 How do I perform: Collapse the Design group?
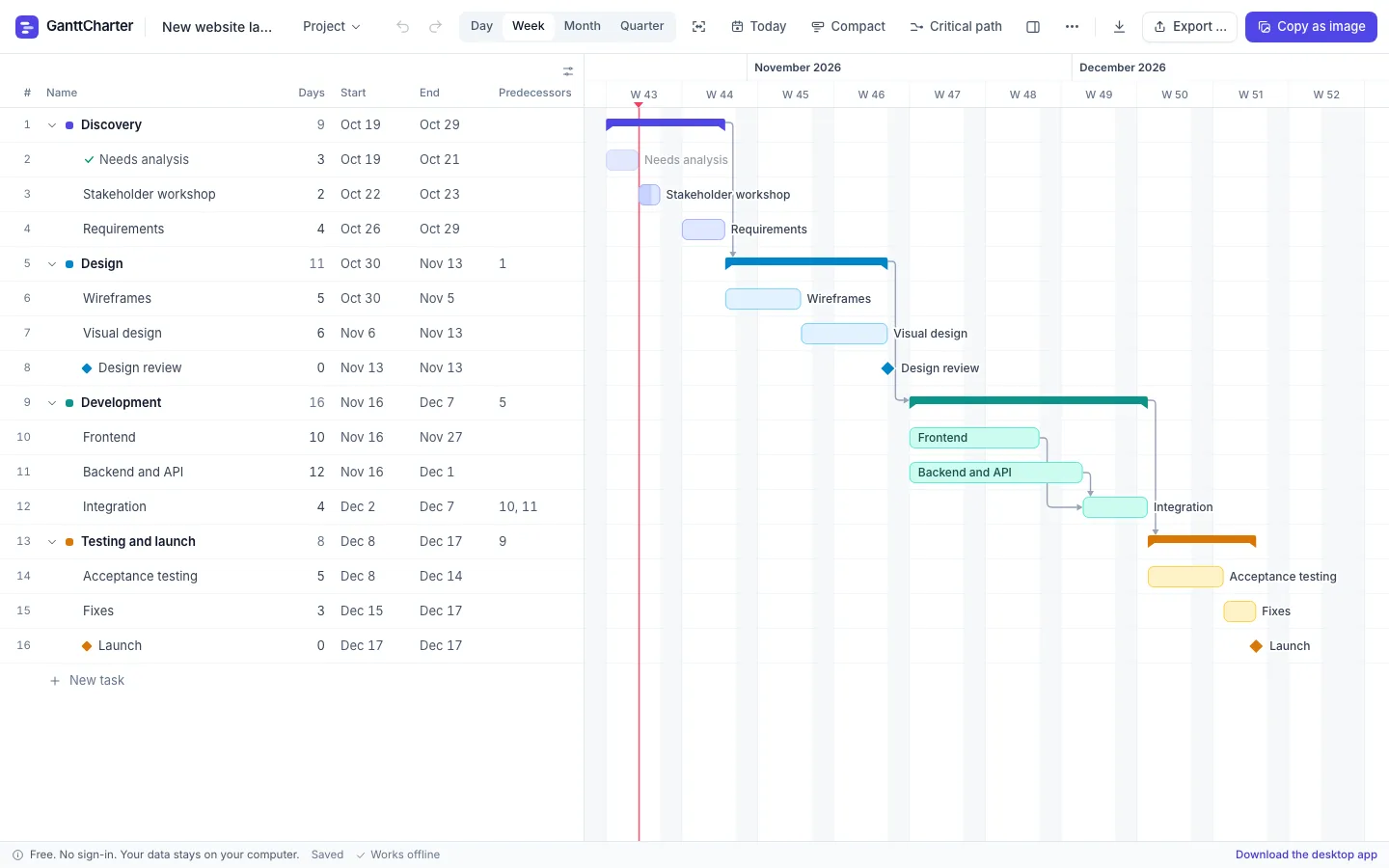[x=52, y=264]
